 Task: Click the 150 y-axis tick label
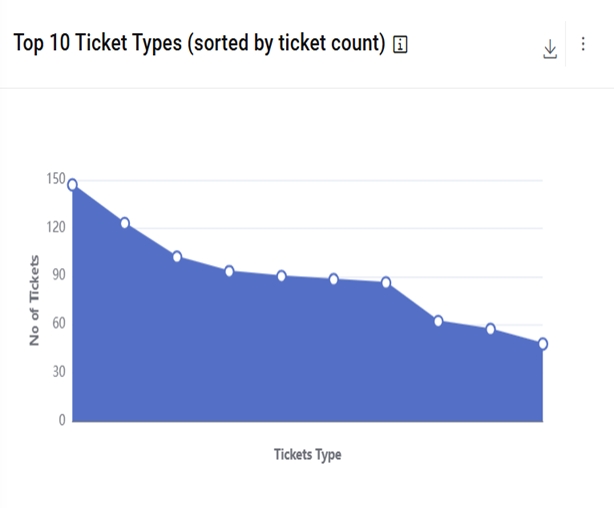pyautogui.click(x=54, y=179)
